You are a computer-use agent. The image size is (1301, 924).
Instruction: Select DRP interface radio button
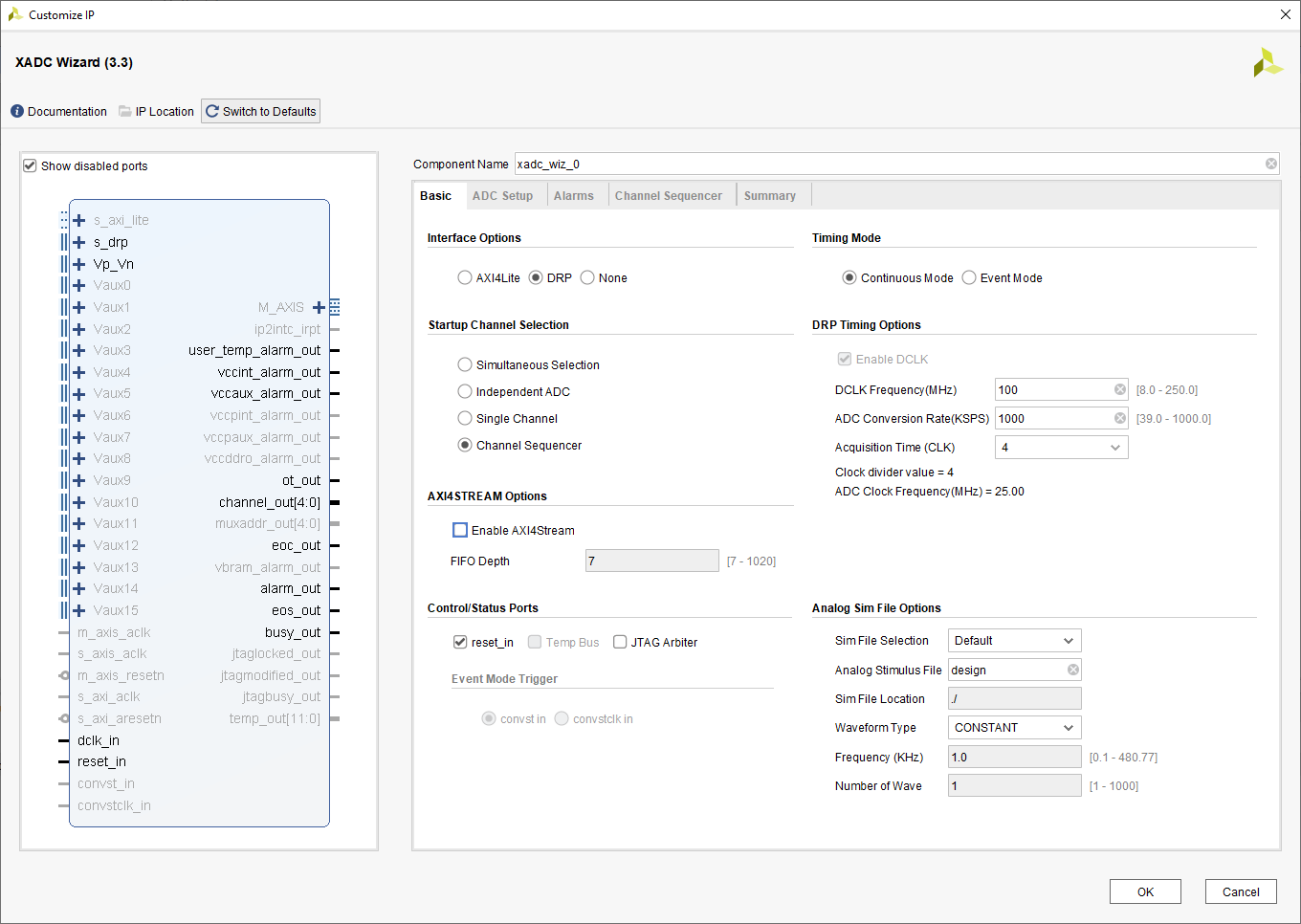tap(536, 277)
